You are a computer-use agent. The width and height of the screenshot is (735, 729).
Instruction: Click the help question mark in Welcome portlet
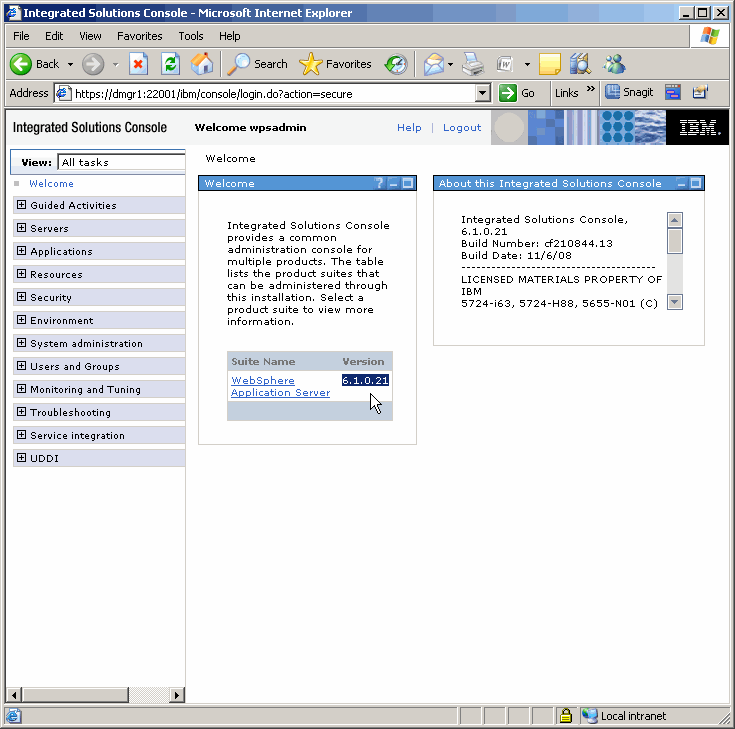[379, 184]
